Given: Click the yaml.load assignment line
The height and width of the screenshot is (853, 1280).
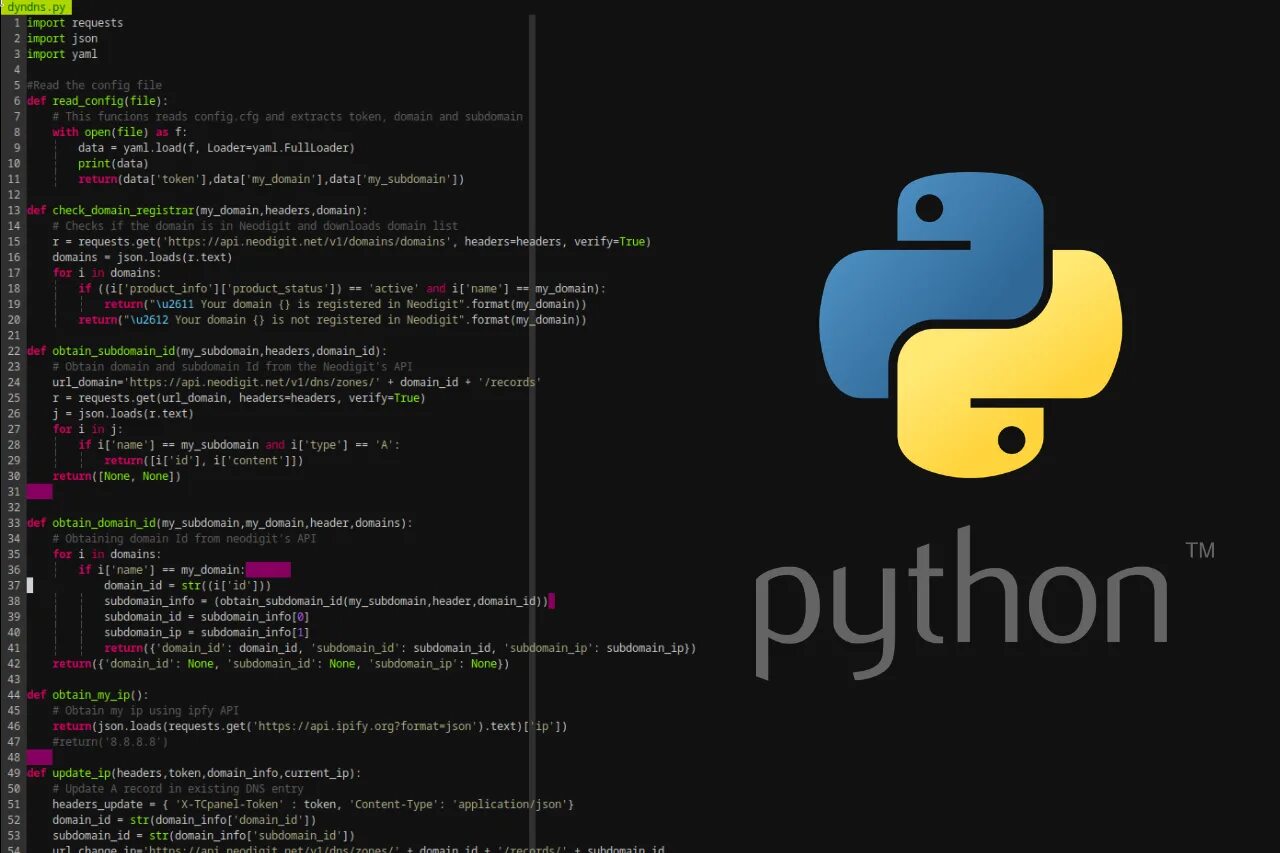Looking at the screenshot, I should 216,148.
